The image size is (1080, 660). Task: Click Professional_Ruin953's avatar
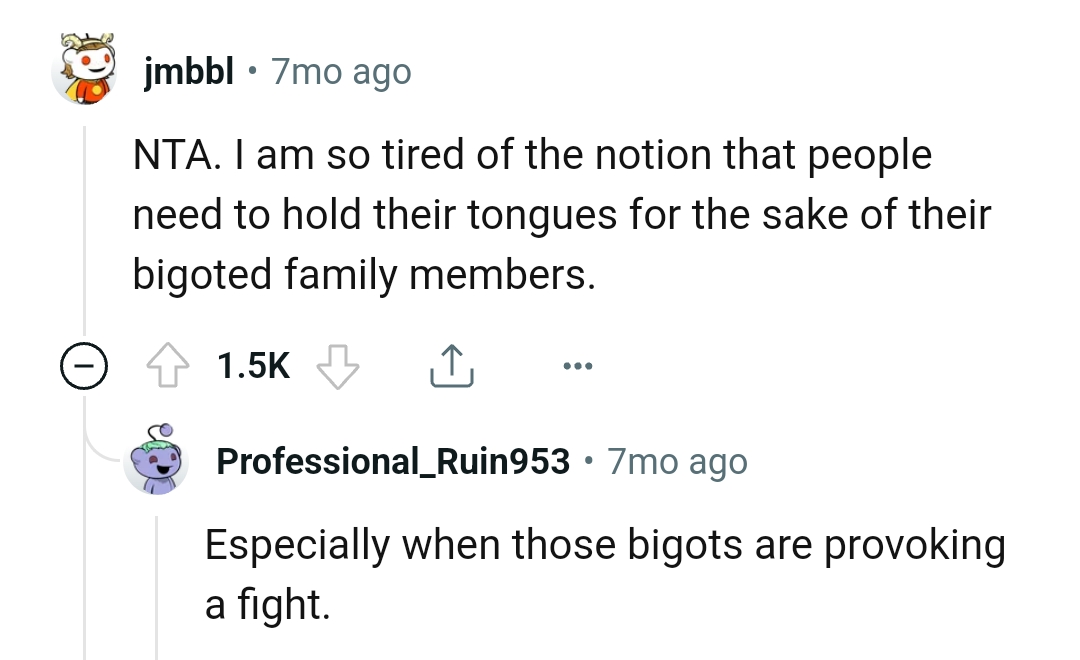coord(155,460)
